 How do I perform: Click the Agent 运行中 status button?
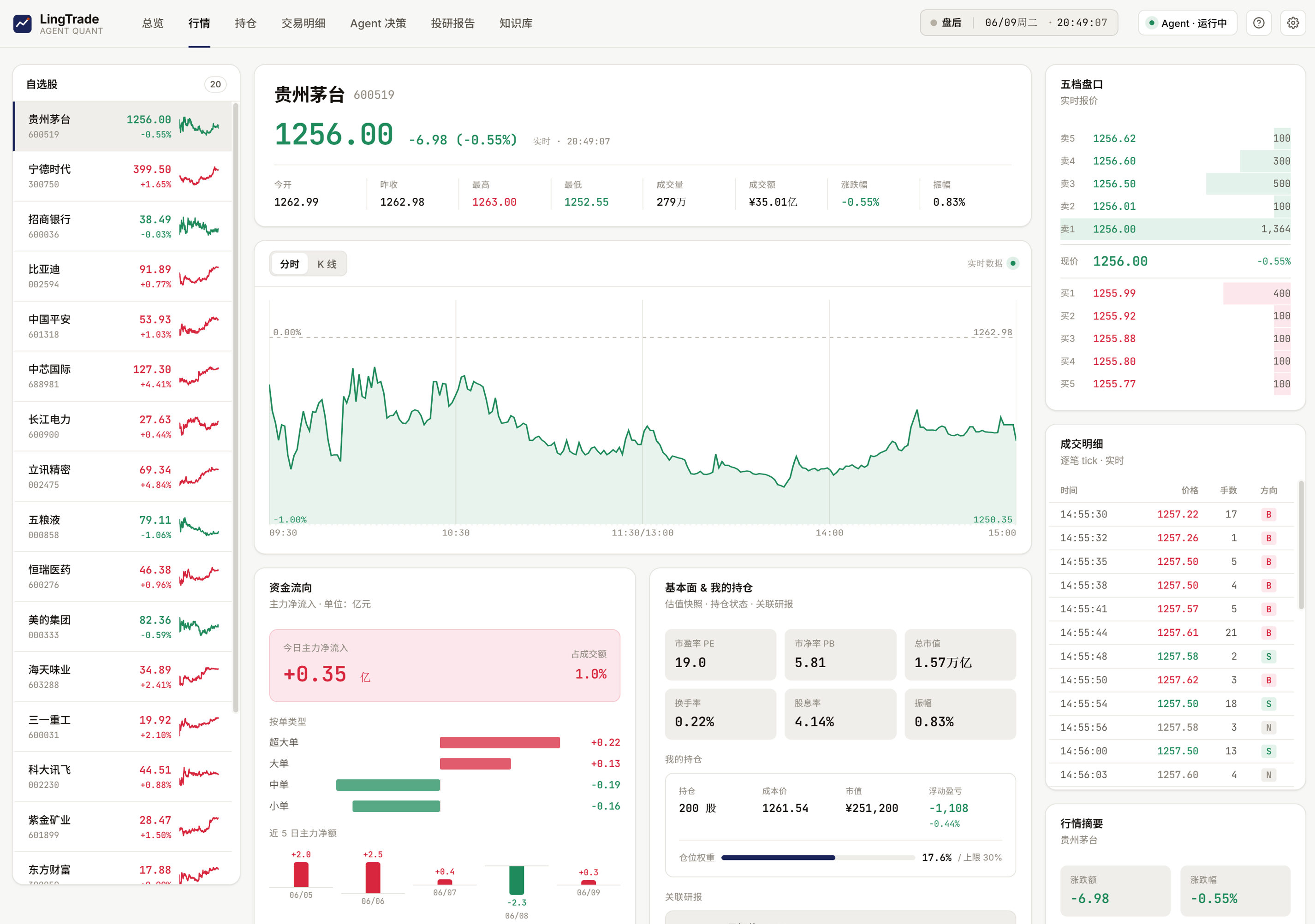point(1187,23)
